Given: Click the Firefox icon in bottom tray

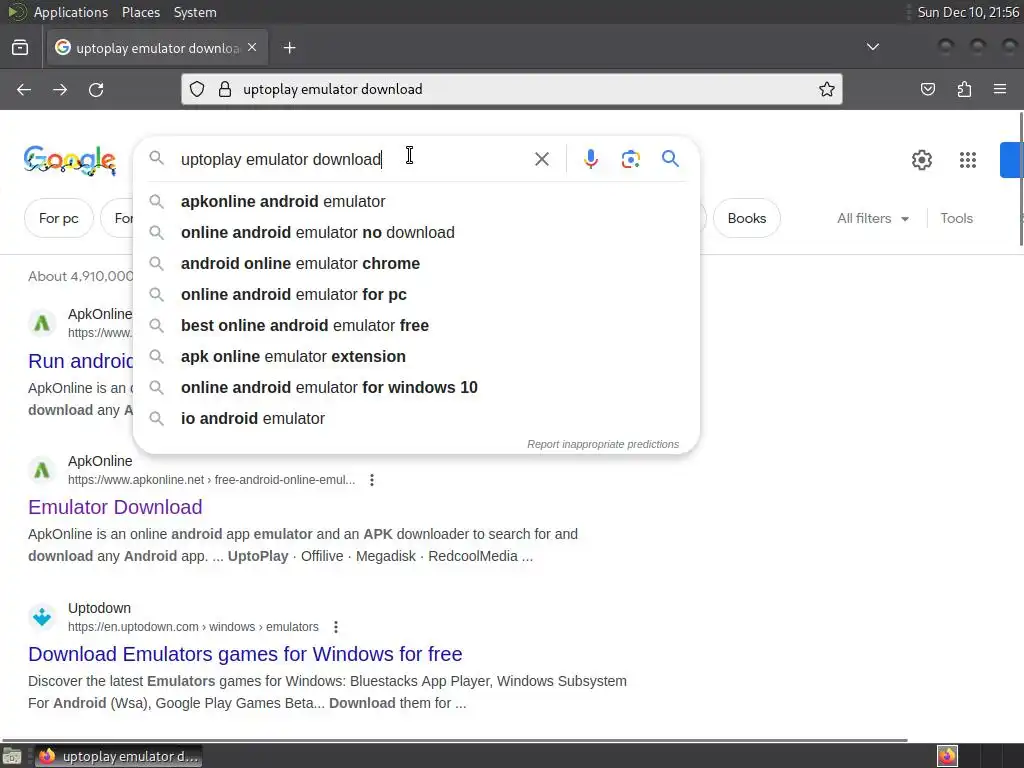Looking at the screenshot, I should tap(947, 756).
